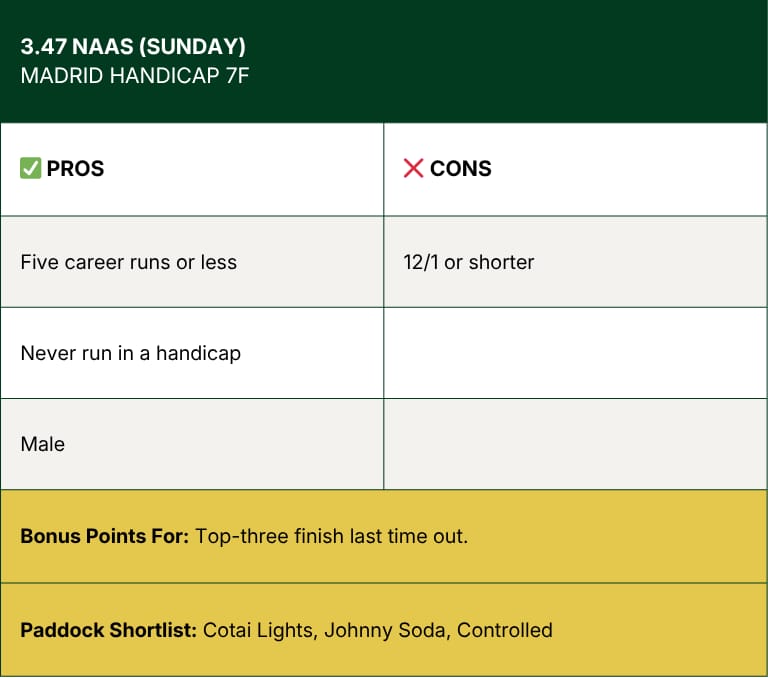Select the horse name Johnny Soda
Screen dimensions: 768x678
click(x=385, y=630)
